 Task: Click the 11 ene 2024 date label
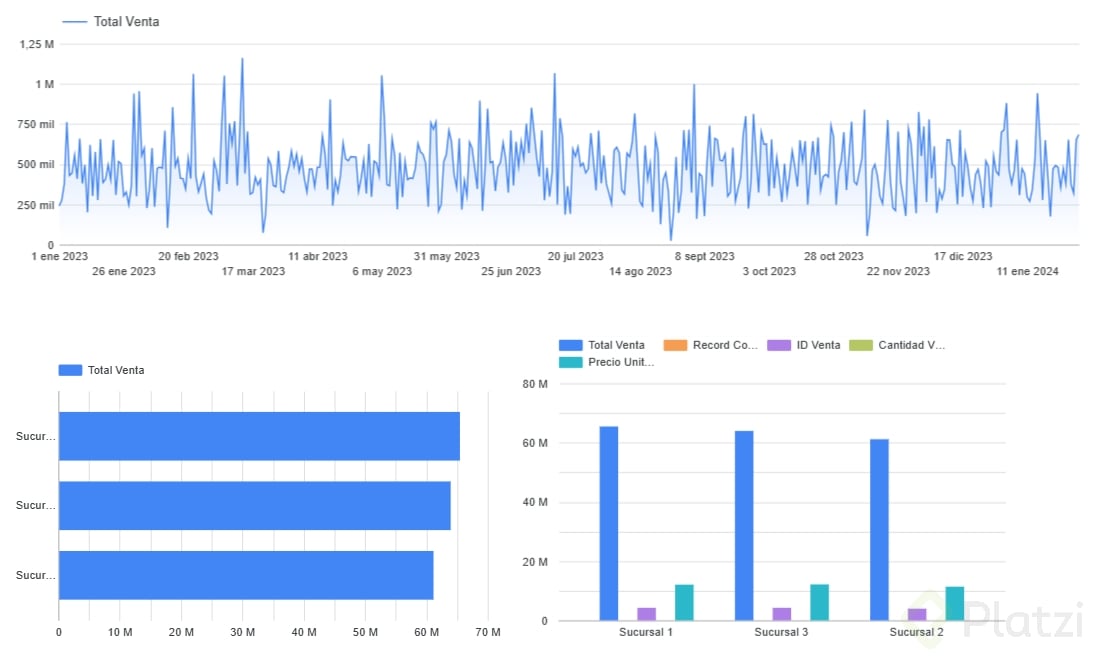tap(1027, 271)
